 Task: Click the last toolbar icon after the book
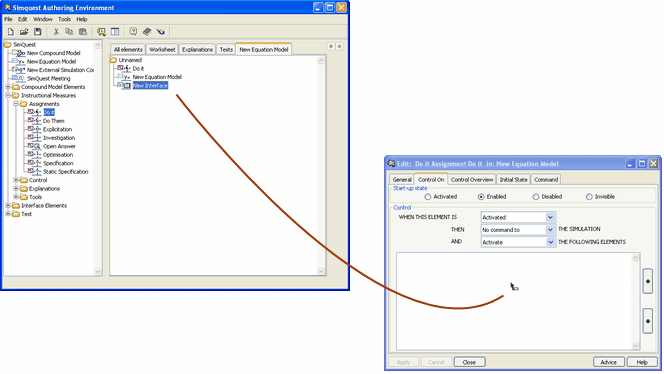click(160, 32)
